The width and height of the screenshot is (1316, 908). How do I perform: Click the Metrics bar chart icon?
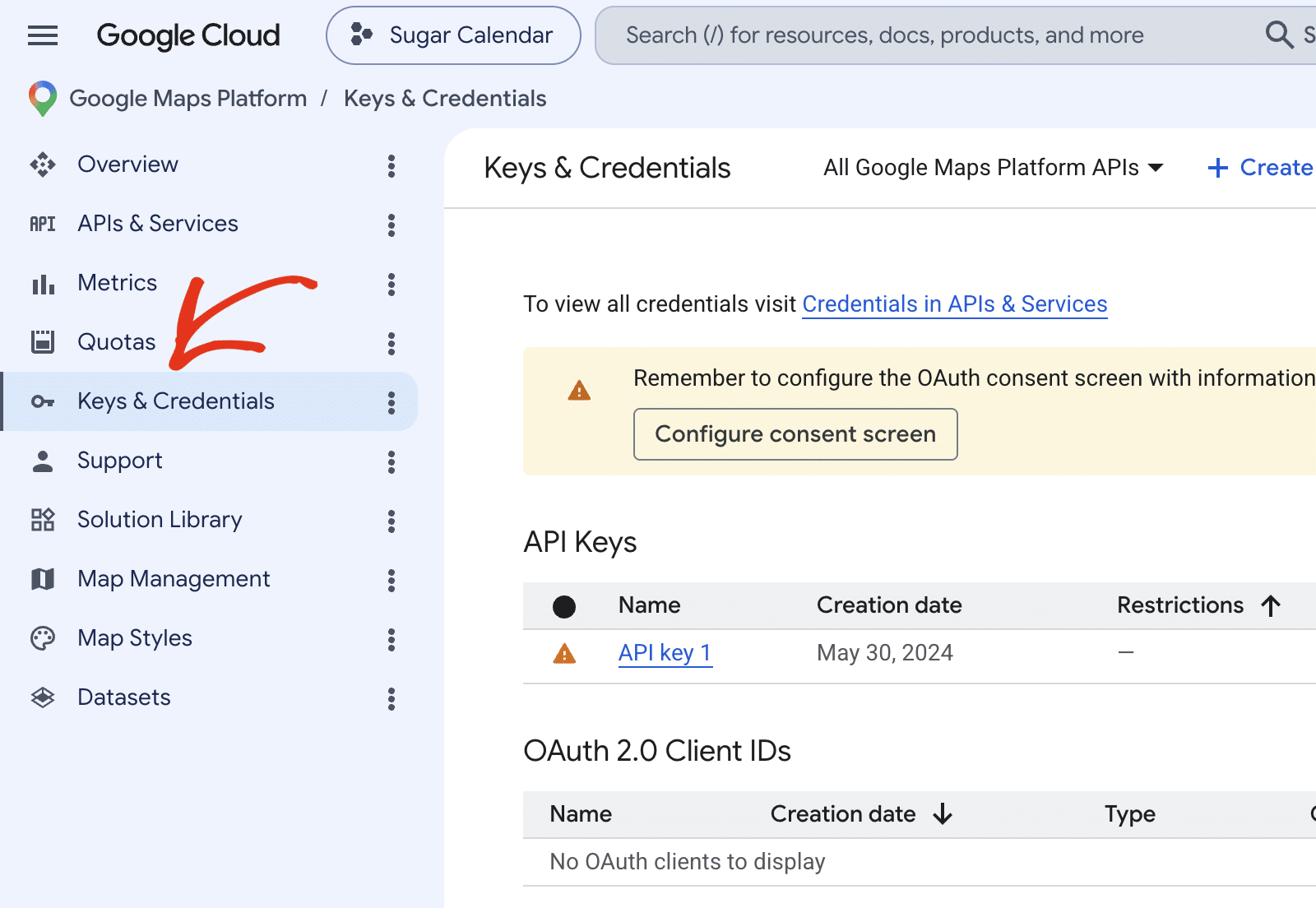43,285
